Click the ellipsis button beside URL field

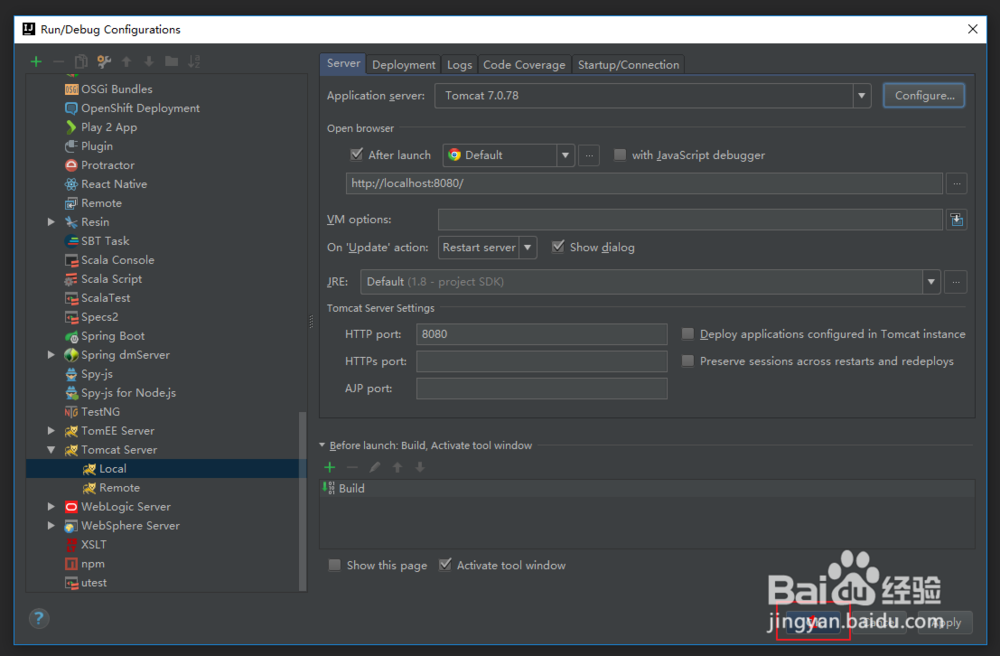[957, 184]
